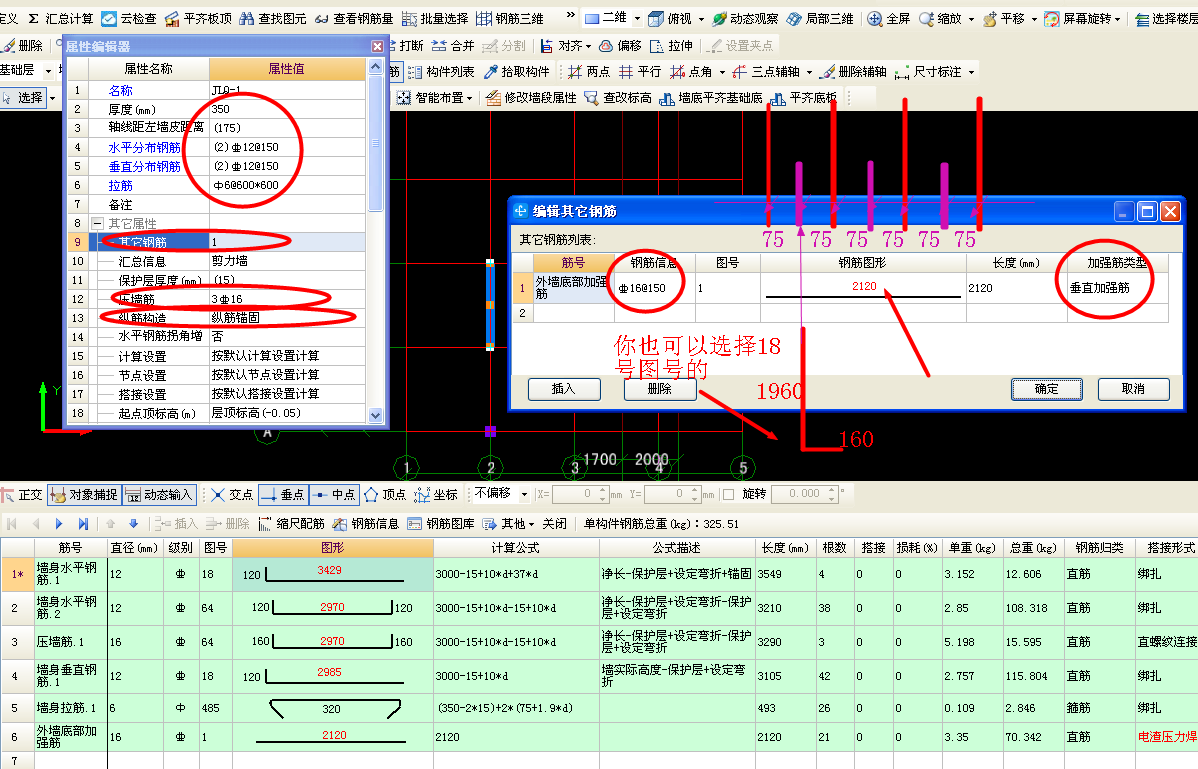The height and width of the screenshot is (769, 1198).
Task: Open 选择 tool dropdown arrow
Action: tap(52, 98)
